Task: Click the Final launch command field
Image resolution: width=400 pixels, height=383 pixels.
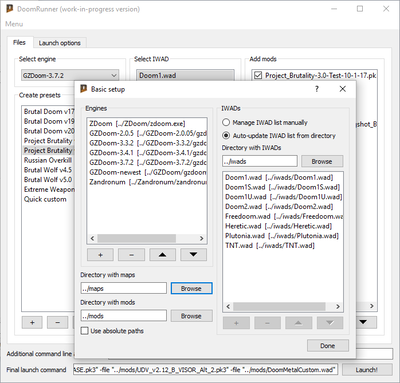Action: (205, 370)
